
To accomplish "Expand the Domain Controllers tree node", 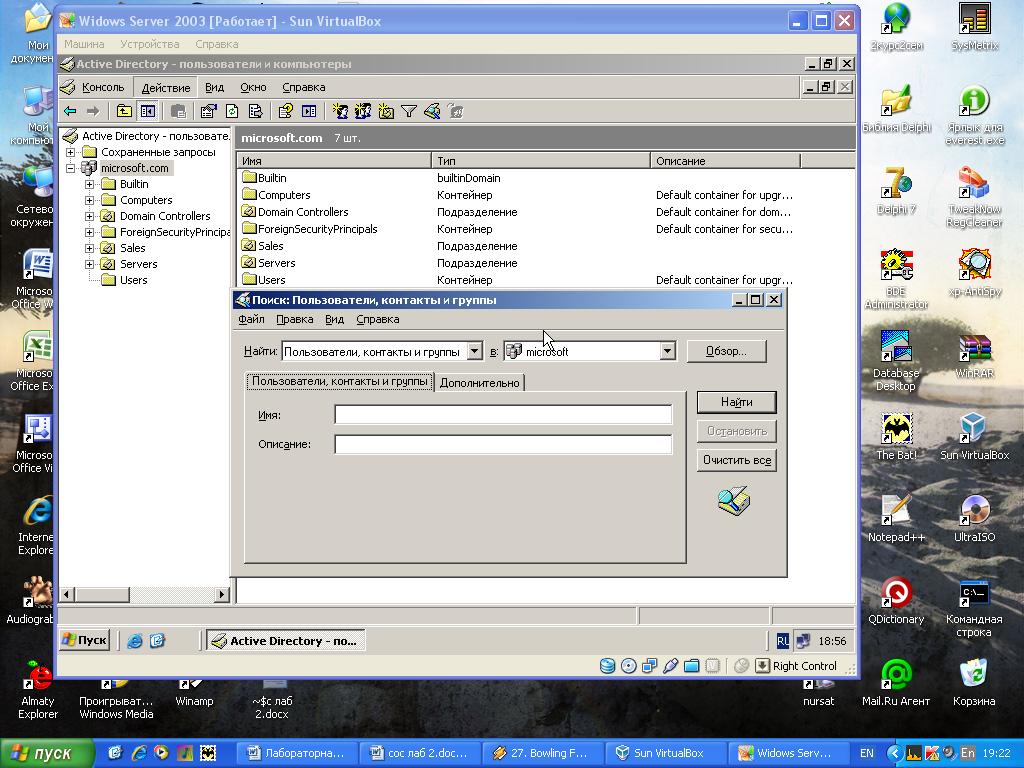I will coord(89,216).
